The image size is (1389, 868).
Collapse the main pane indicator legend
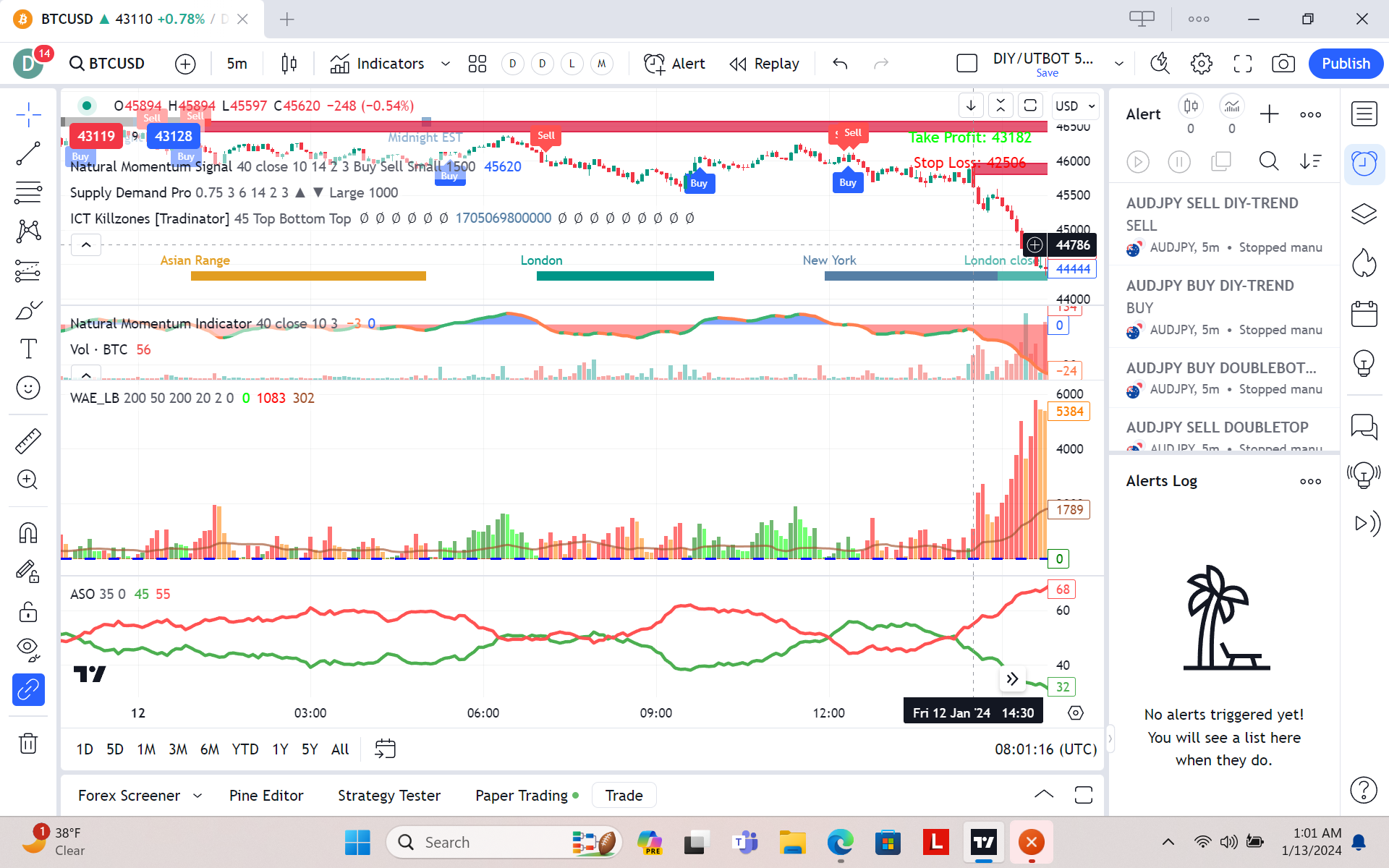(86, 245)
